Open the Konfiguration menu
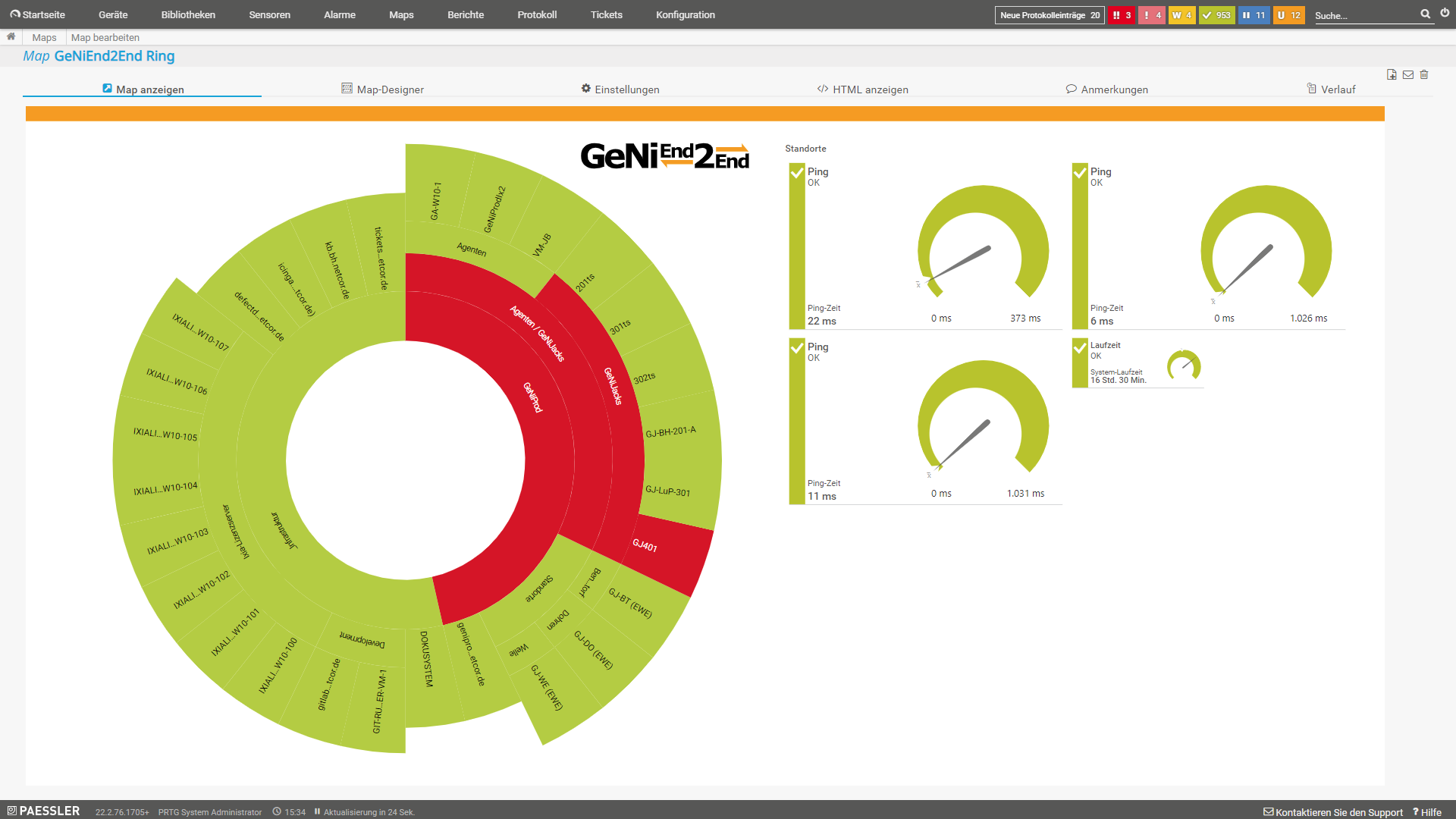Screen dimensions: 1456x819 click(685, 14)
